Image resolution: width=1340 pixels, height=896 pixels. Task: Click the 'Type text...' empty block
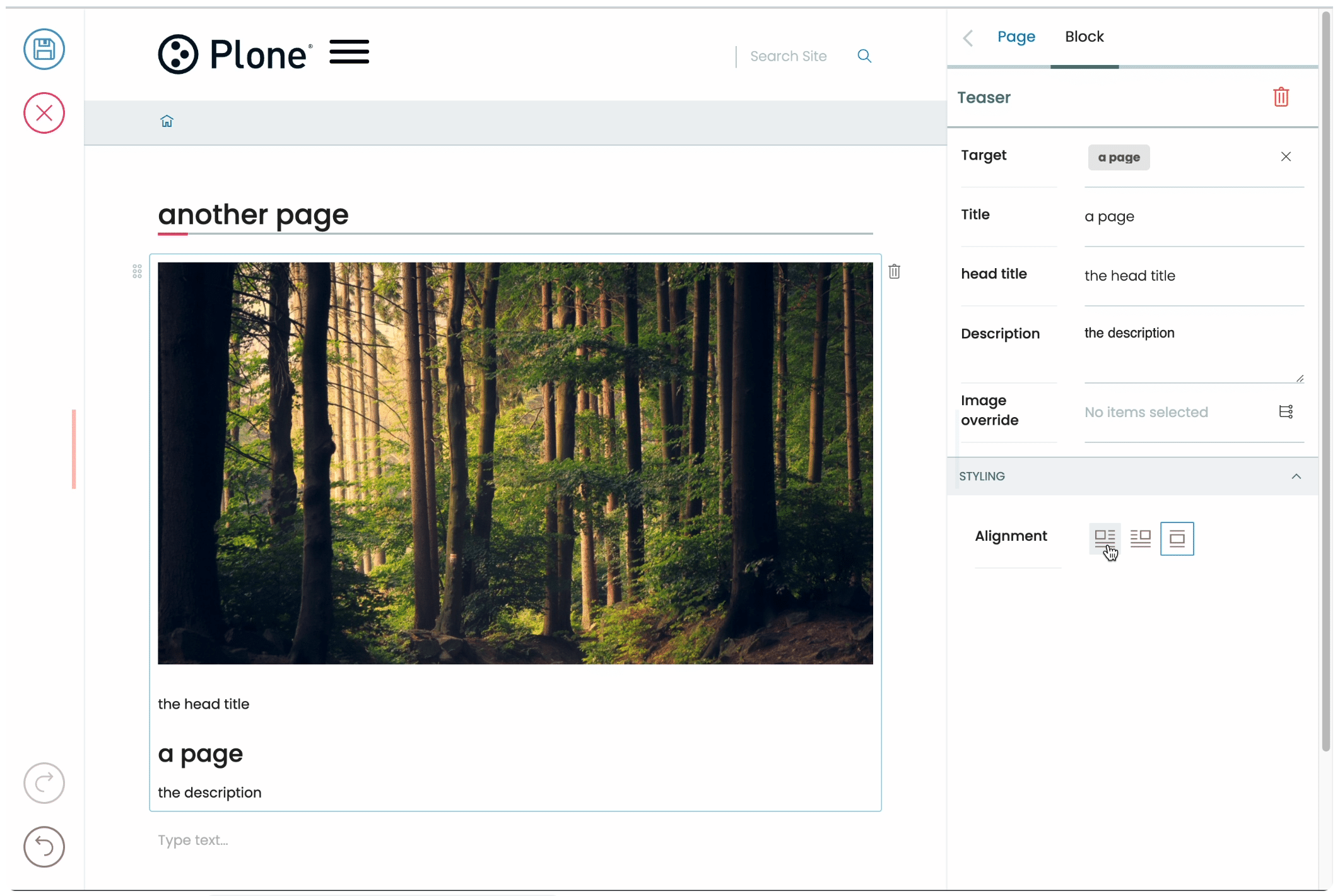tap(193, 840)
